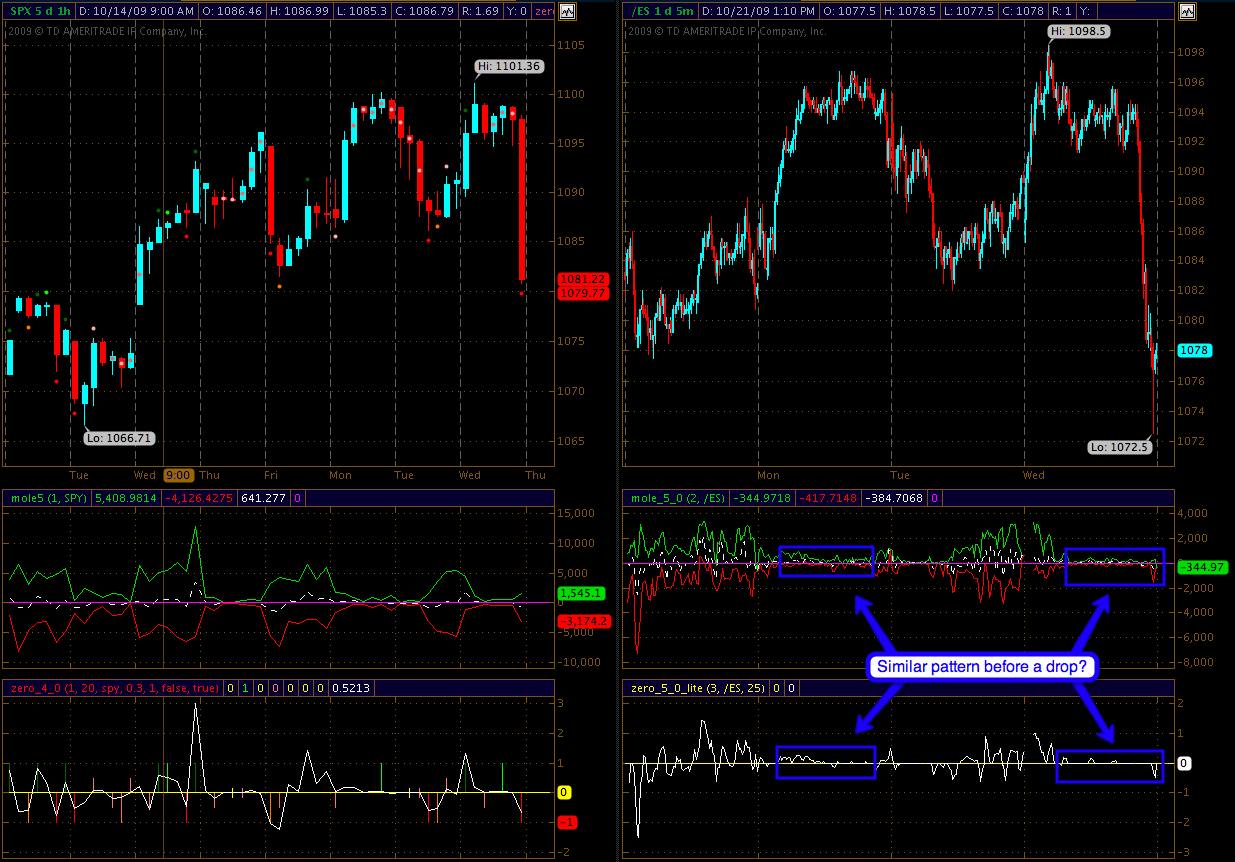Click the green 1,545.1 value tag

click(x=571, y=593)
